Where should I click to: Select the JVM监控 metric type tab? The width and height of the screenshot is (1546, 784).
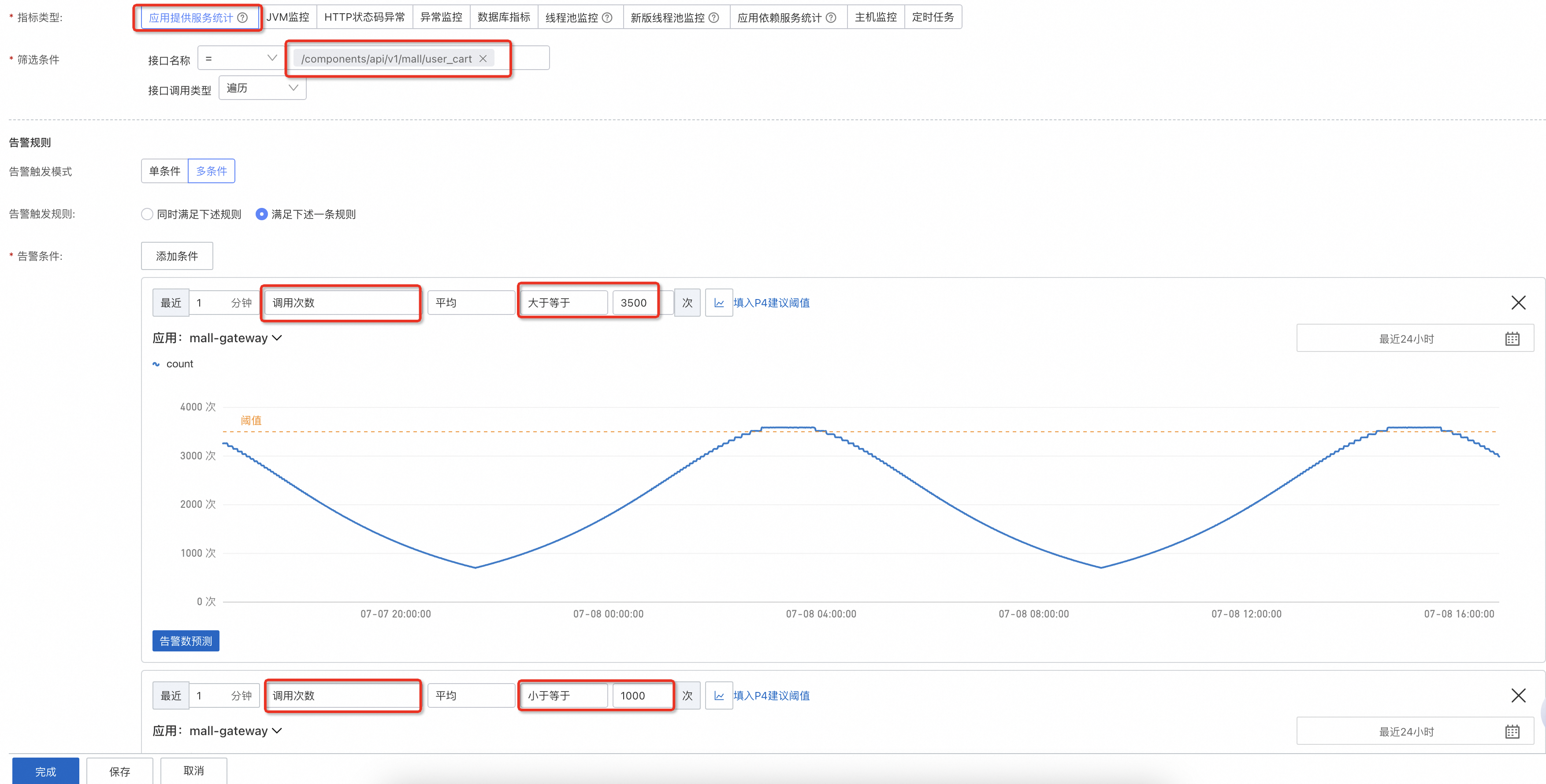pos(287,17)
